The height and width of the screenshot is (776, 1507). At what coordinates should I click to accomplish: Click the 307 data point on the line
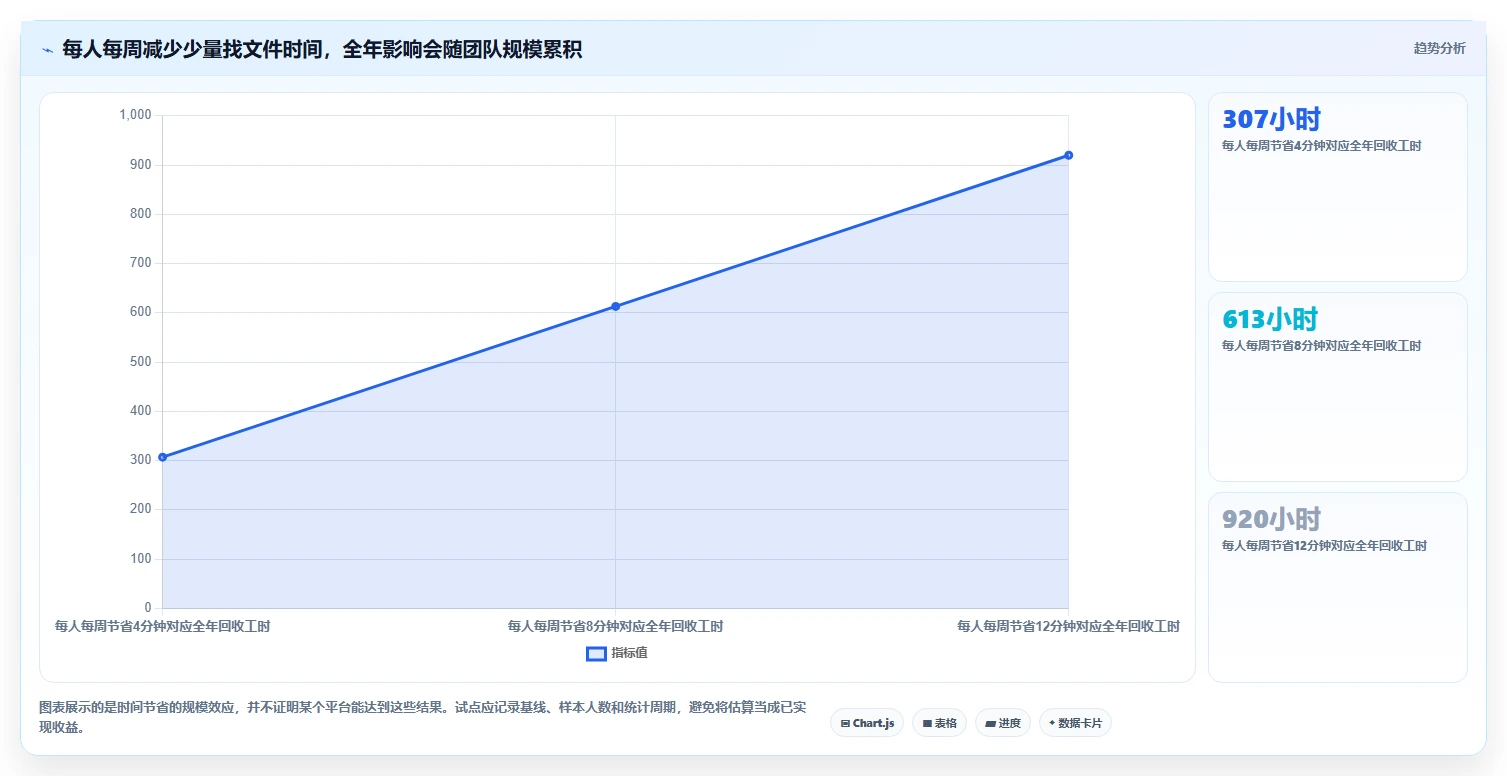[x=163, y=457]
